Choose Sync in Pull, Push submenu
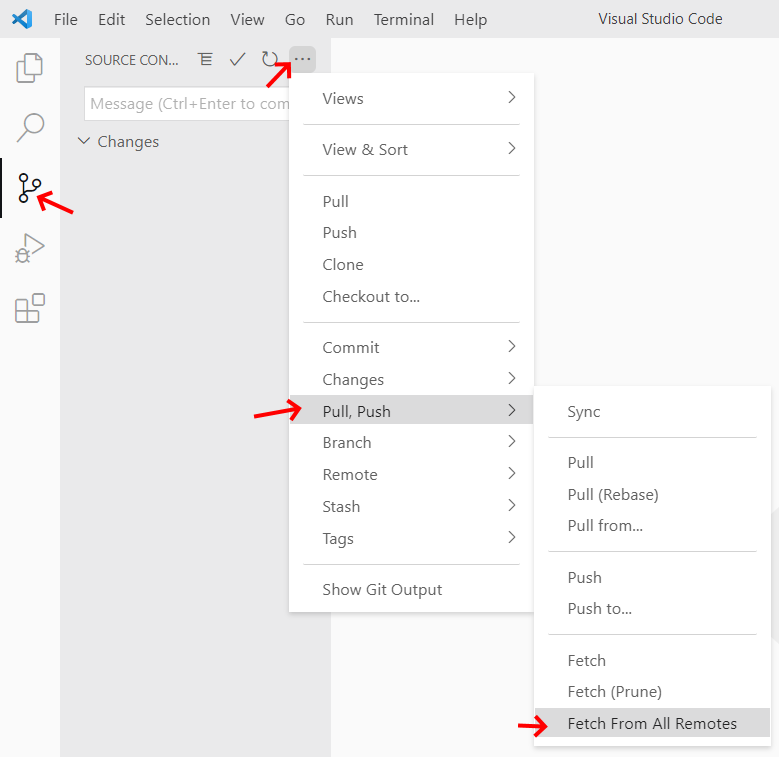 pyautogui.click(x=584, y=411)
